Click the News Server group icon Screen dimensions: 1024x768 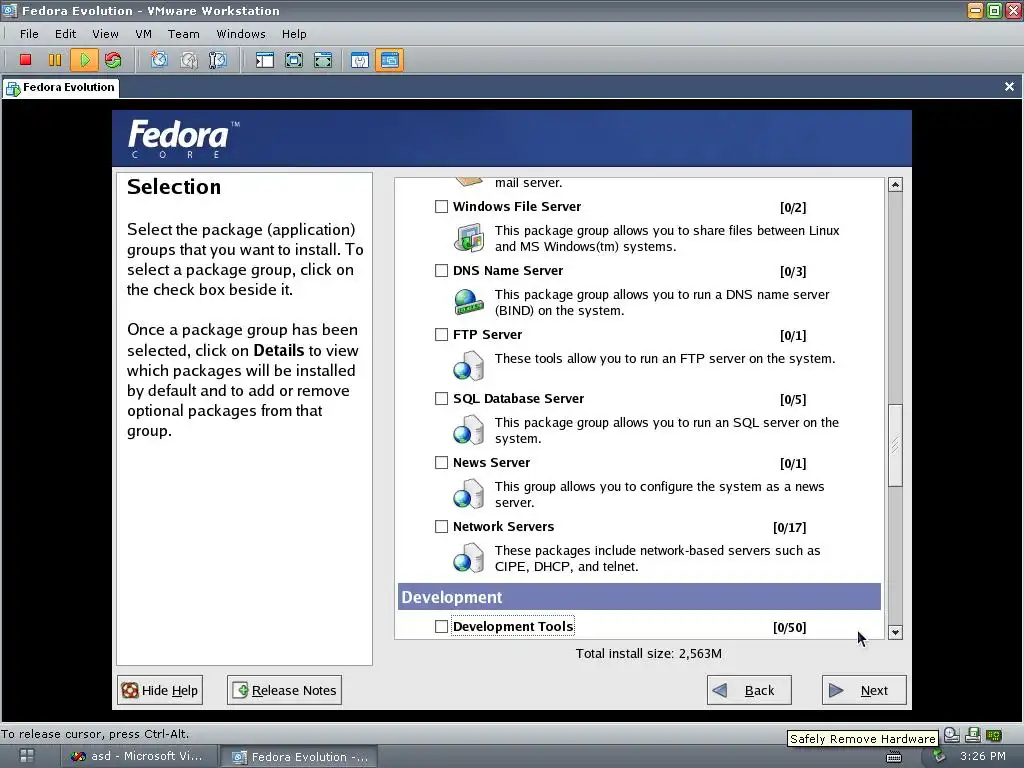[469, 494]
